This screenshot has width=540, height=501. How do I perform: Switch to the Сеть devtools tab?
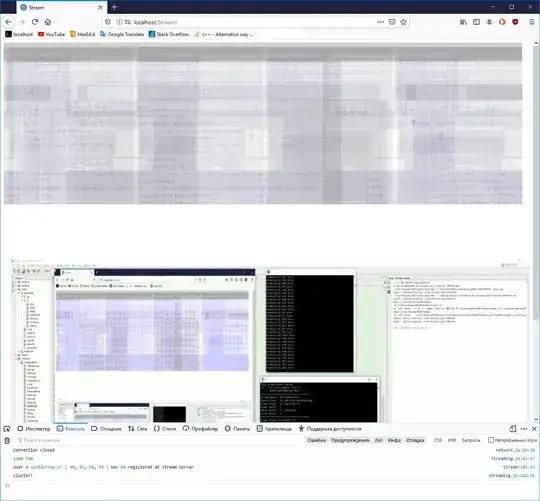138,429
